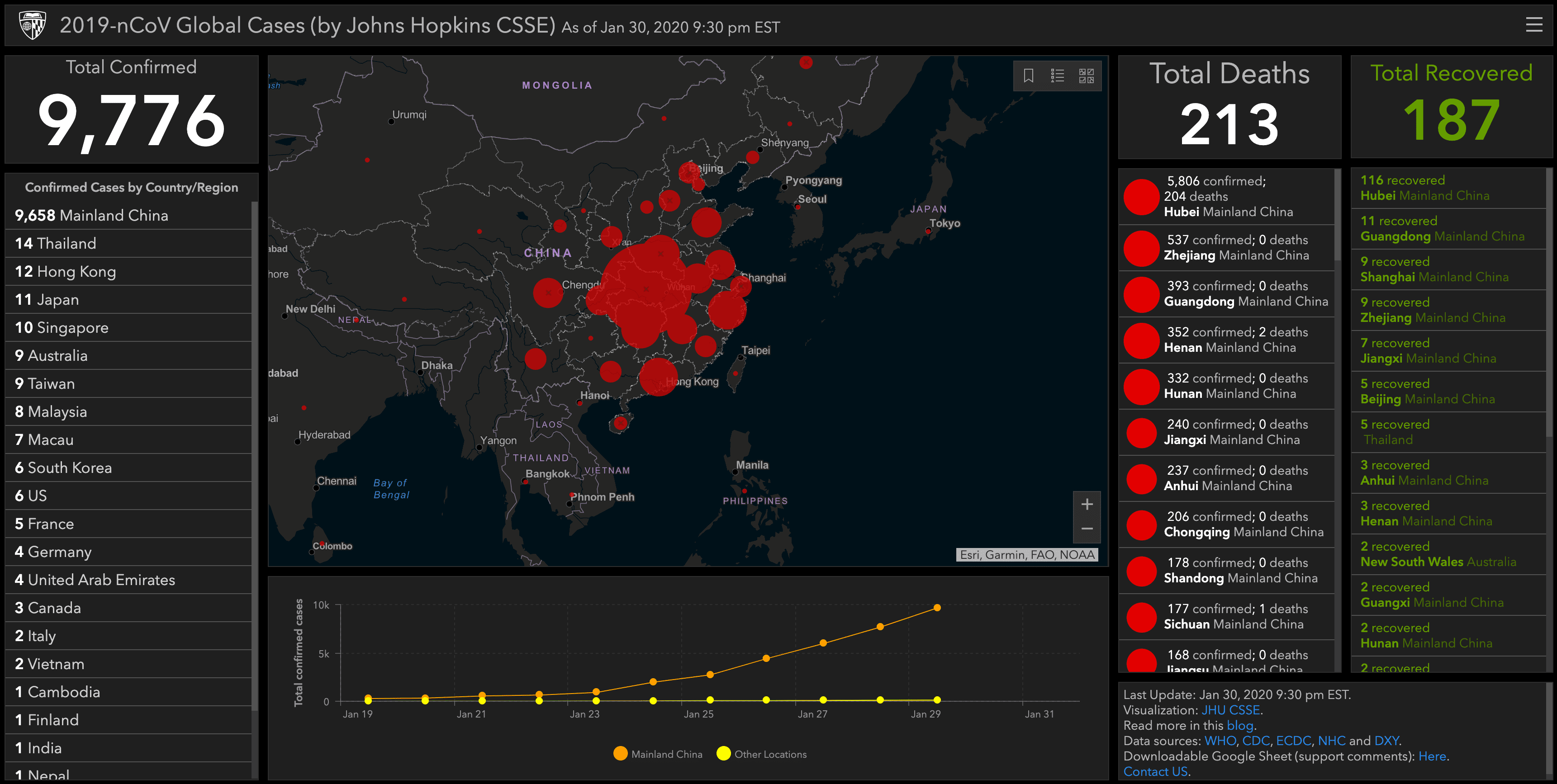Open the basemap gallery grid icon
Image resolution: width=1557 pixels, height=784 pixels.
[1086, 76]
